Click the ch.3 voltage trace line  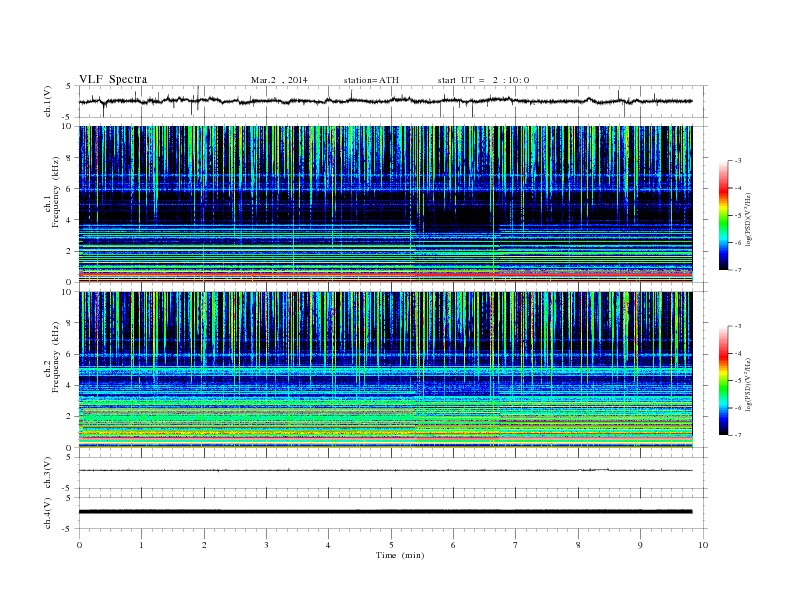385,470
